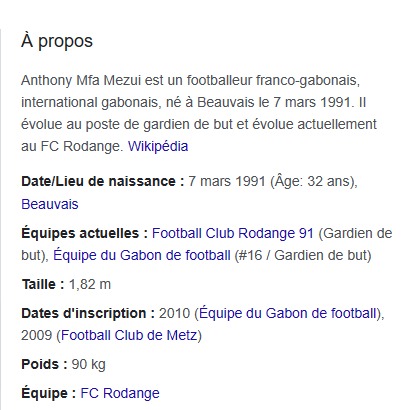The image size is (412, 410).
Task: Click the #16 / Gardien de but text
Action: 303,255
